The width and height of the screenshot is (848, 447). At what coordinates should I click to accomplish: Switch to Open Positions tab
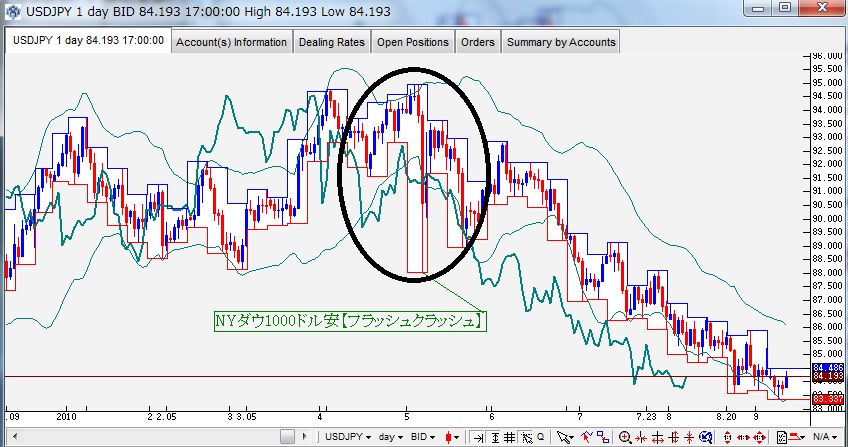[413, 42]
